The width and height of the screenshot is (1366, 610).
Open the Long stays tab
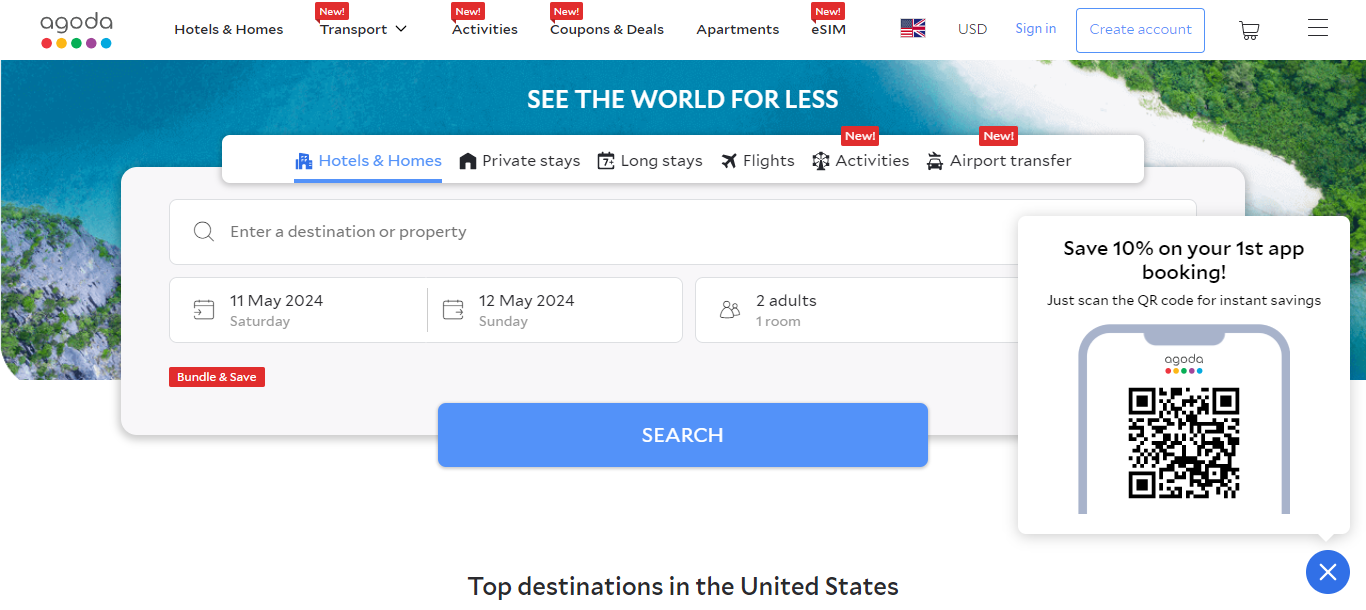[x=649, y=161]
